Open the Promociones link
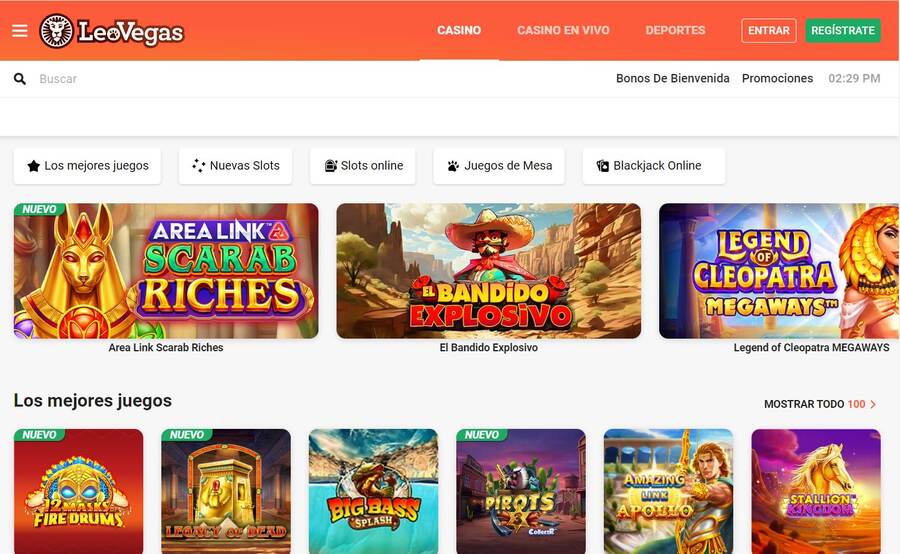900x554 pixels. pyautogui.click(x=777, y=79)
